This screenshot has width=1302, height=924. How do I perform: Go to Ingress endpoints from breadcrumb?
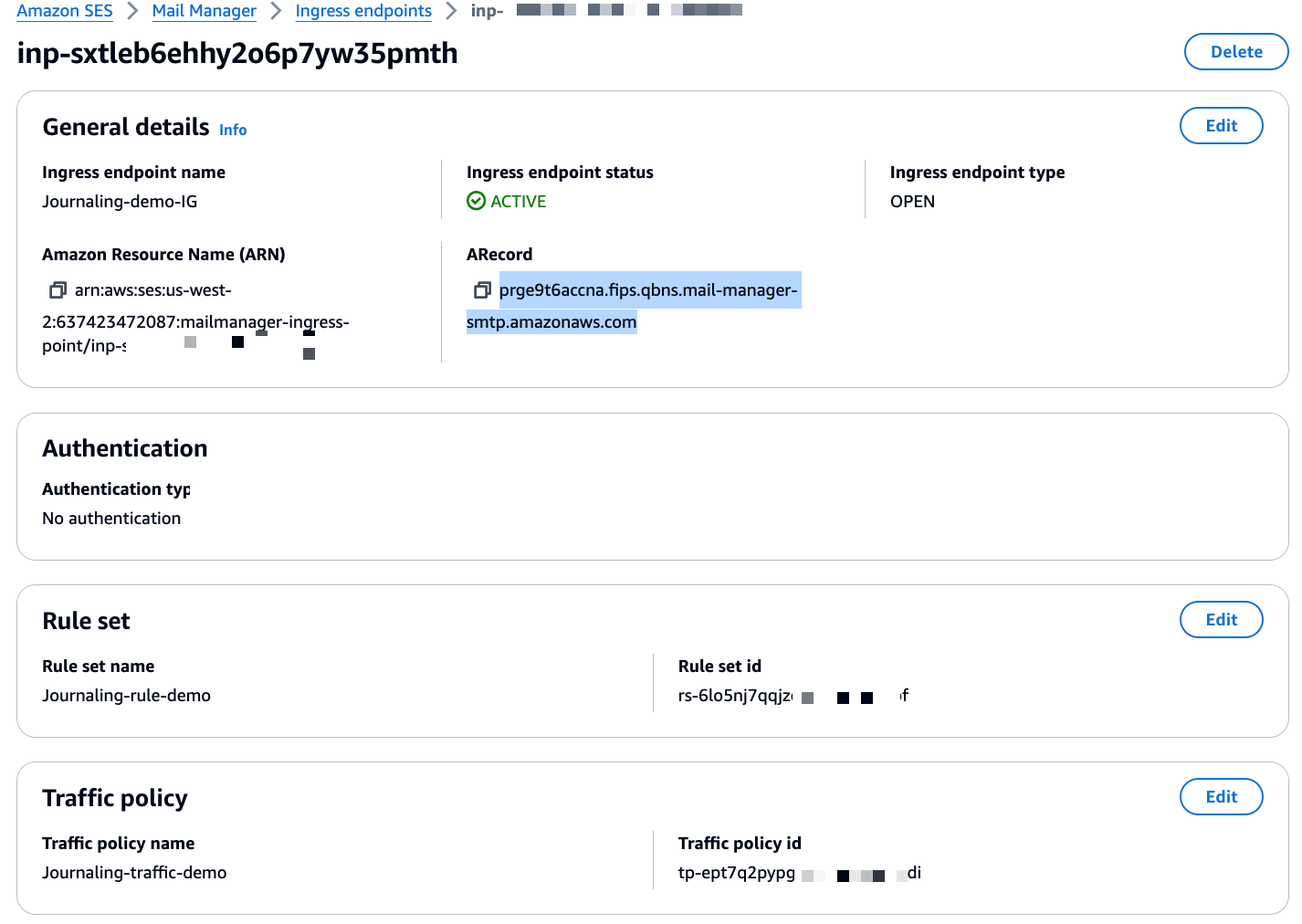point(362,11)
